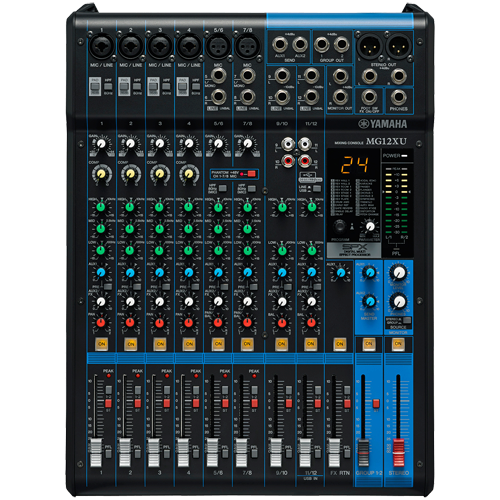Click the red BAL knob on channel 9/10
The image size is (500, 500).
282,322
